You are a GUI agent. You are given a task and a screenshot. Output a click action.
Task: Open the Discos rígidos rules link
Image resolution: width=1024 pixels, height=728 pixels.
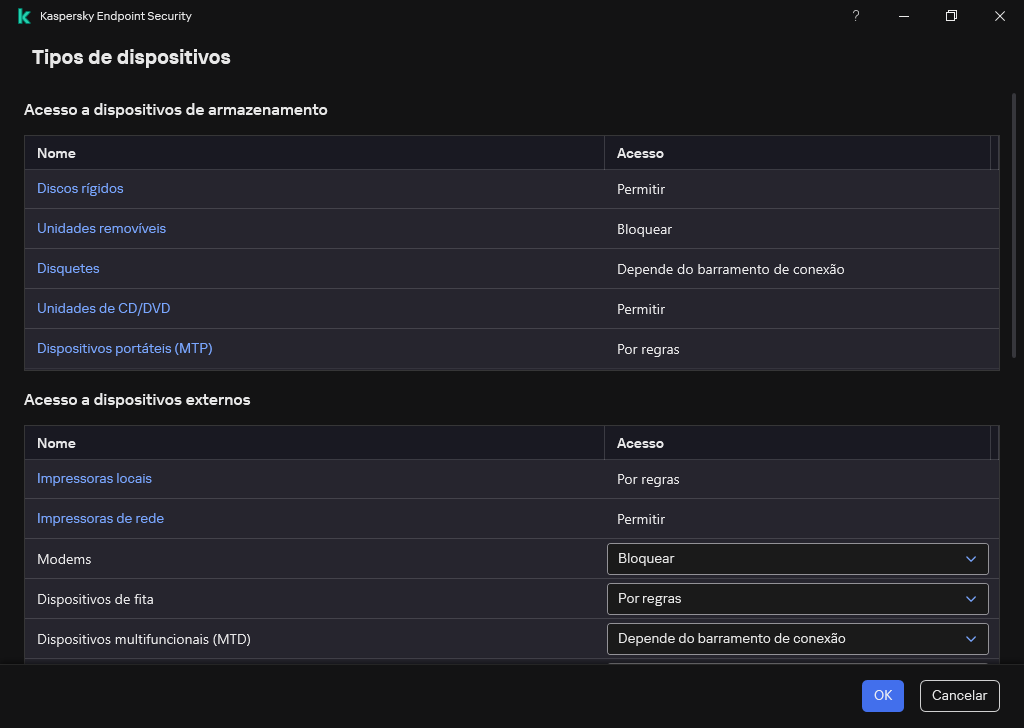coord(80,188)
